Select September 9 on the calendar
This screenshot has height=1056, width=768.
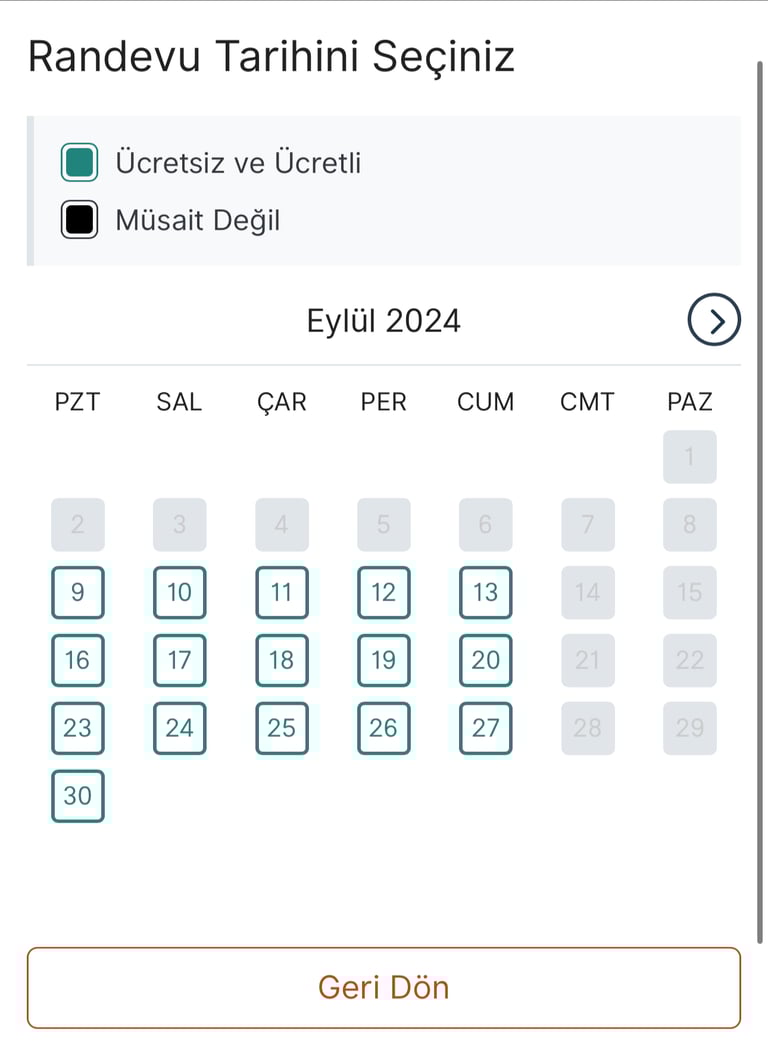point(78,592)
